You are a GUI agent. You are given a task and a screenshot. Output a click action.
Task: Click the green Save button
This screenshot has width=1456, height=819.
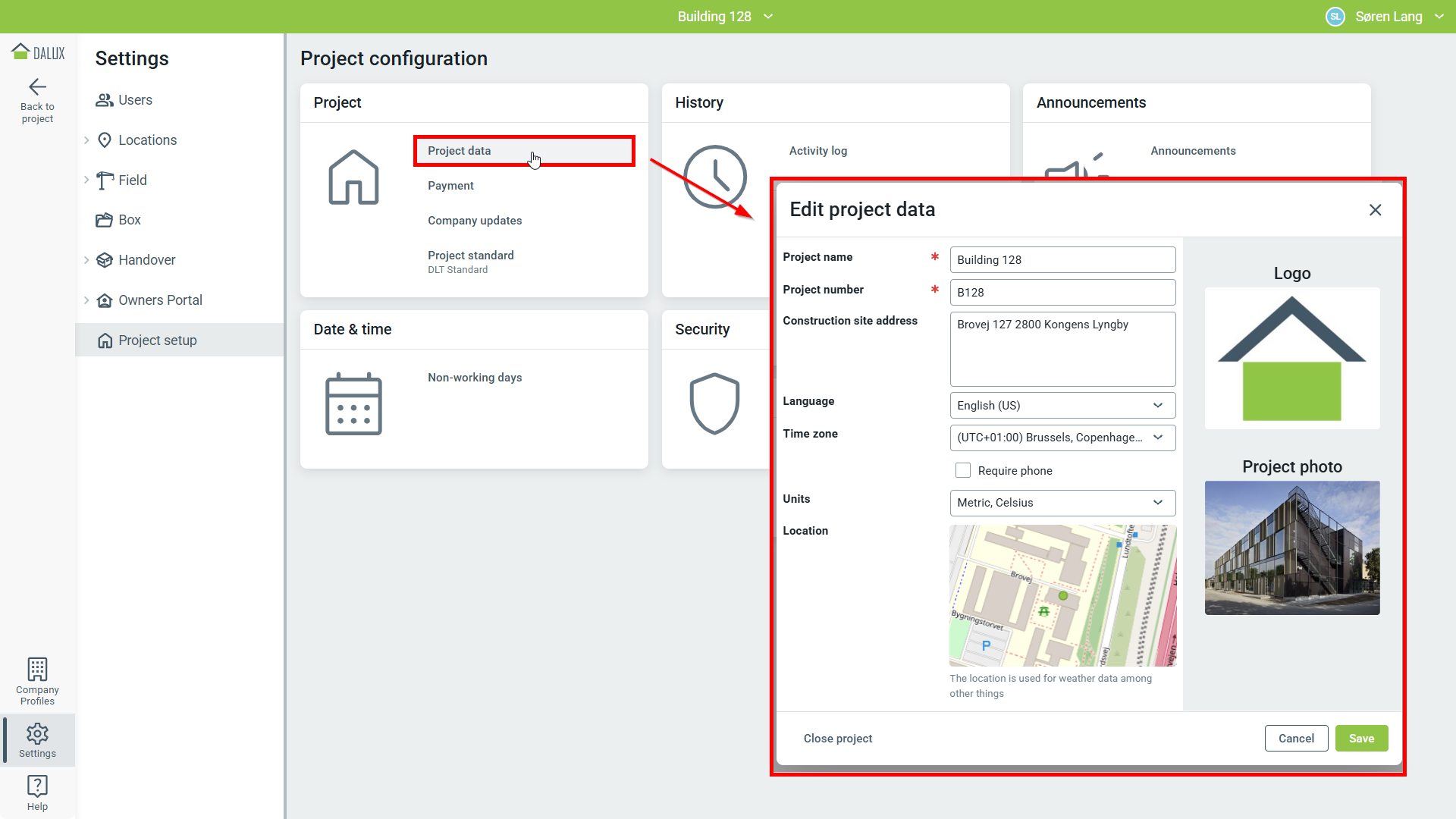tap(1361, 739)
